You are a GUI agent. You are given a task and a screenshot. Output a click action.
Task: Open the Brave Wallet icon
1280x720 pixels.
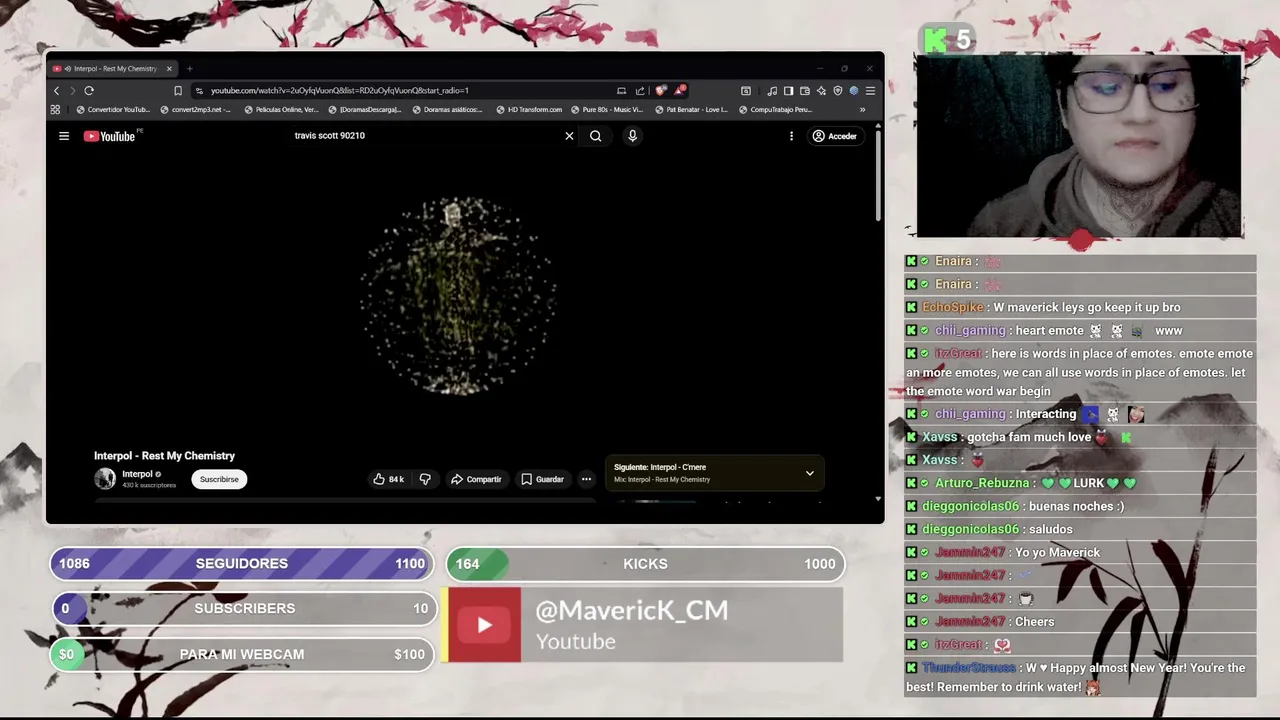pyautogui.click(x=805, y=91)
